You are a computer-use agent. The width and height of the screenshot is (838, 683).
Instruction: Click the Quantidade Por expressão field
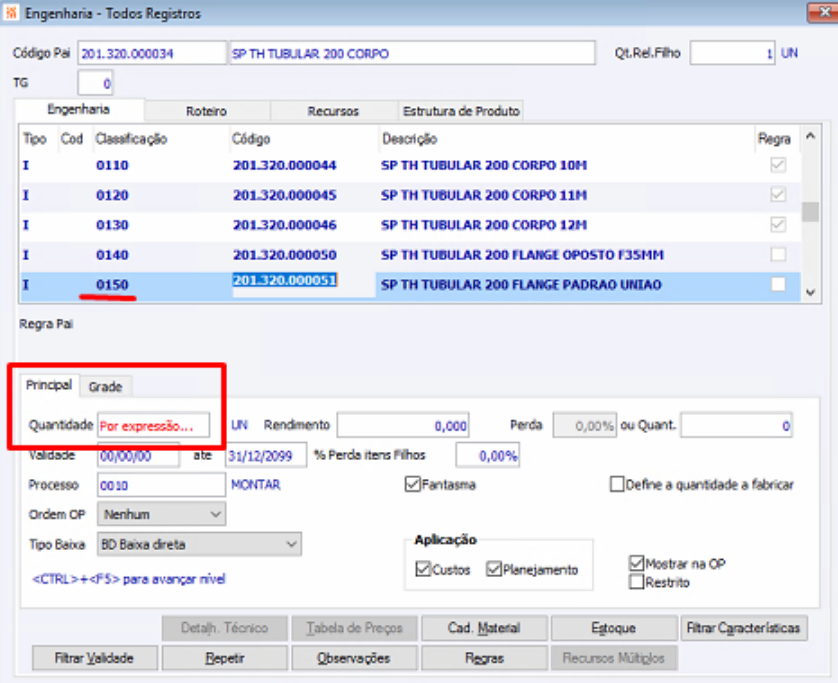(153, 425)
